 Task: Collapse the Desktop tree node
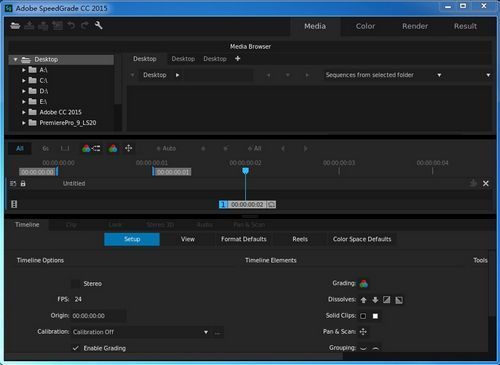pos(15,60)
